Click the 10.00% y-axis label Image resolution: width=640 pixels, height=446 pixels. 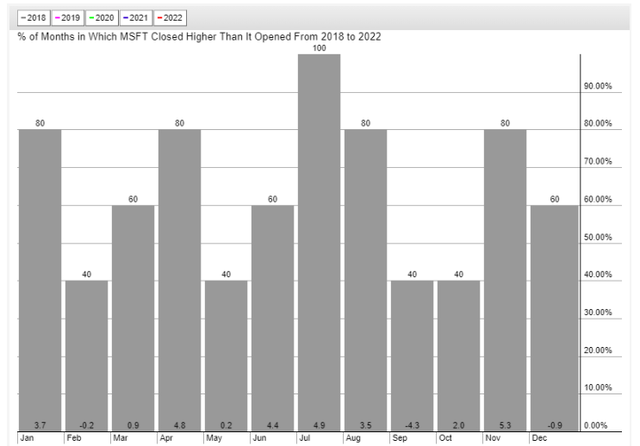598,387
